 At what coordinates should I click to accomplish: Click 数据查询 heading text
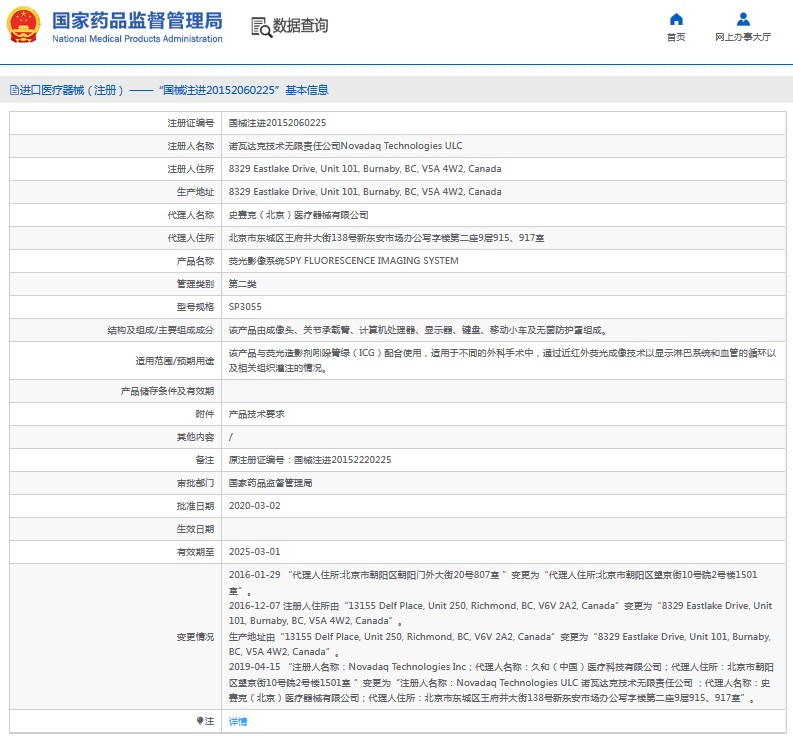tap(300, 25)
